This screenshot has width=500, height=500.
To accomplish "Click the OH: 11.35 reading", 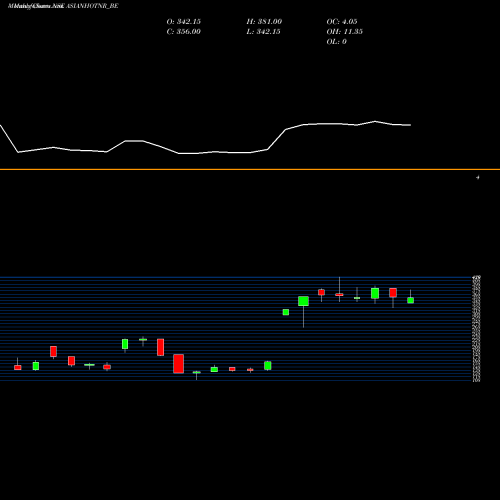I will pos(345,32).
